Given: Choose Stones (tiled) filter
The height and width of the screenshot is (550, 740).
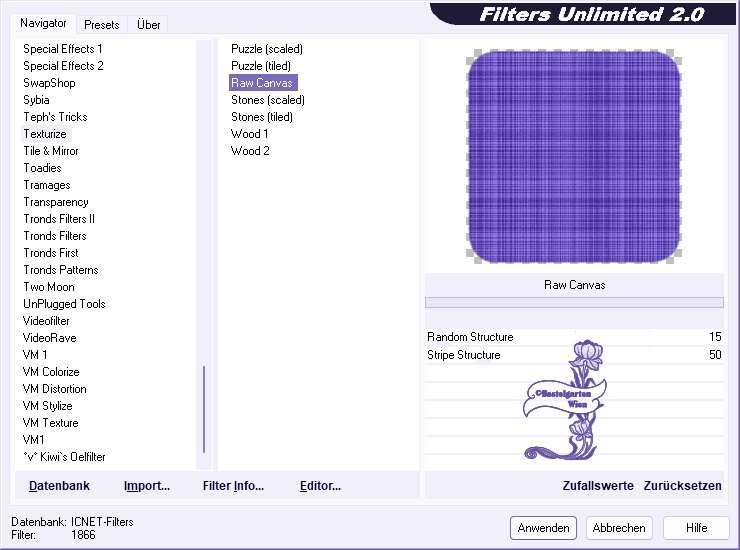Looking at the screenshot, I should (262, 117).
